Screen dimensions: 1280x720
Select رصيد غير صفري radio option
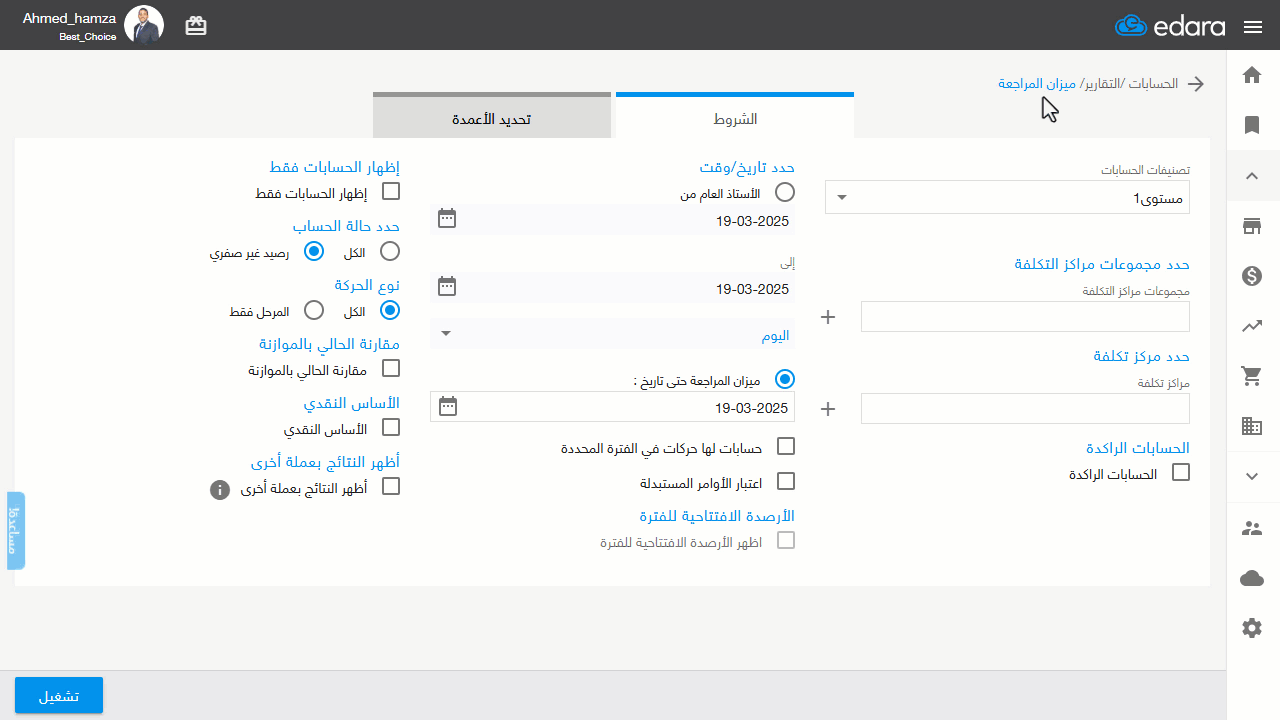click(x=314, y=251)
